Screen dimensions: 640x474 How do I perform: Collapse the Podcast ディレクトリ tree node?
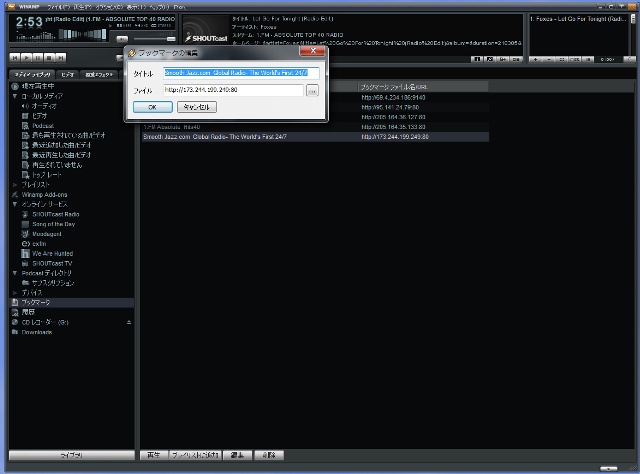click(15, 273)
